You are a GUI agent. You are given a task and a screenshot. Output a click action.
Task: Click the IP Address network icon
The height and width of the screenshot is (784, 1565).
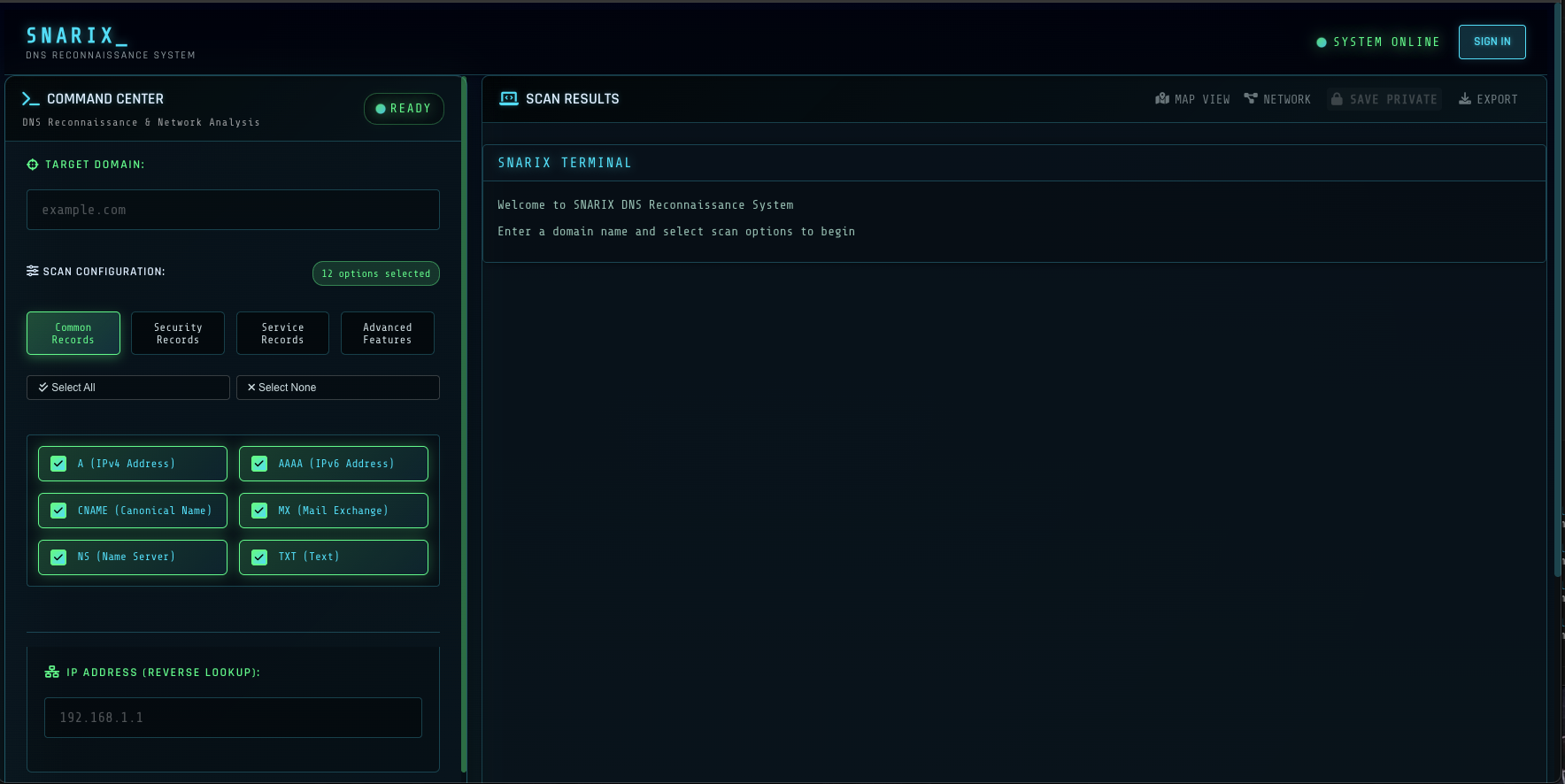coord(52,673)
